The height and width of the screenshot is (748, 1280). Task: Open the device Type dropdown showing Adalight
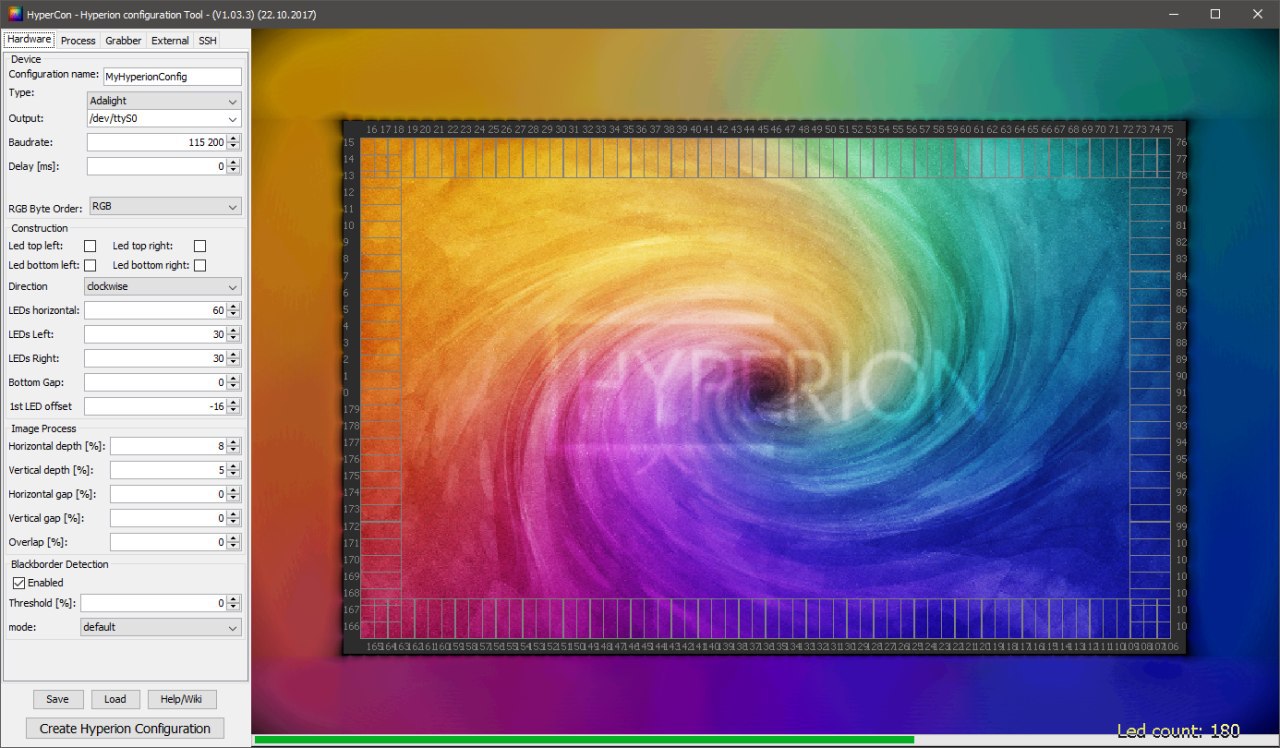165,101
